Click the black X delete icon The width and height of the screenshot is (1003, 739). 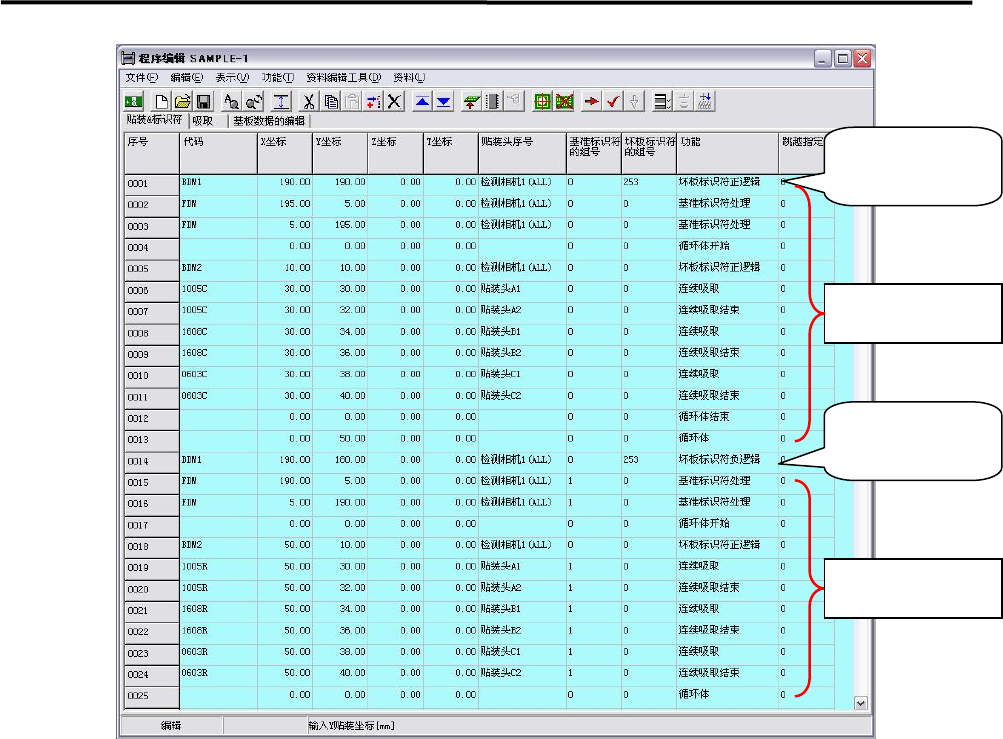coord(395,101)
